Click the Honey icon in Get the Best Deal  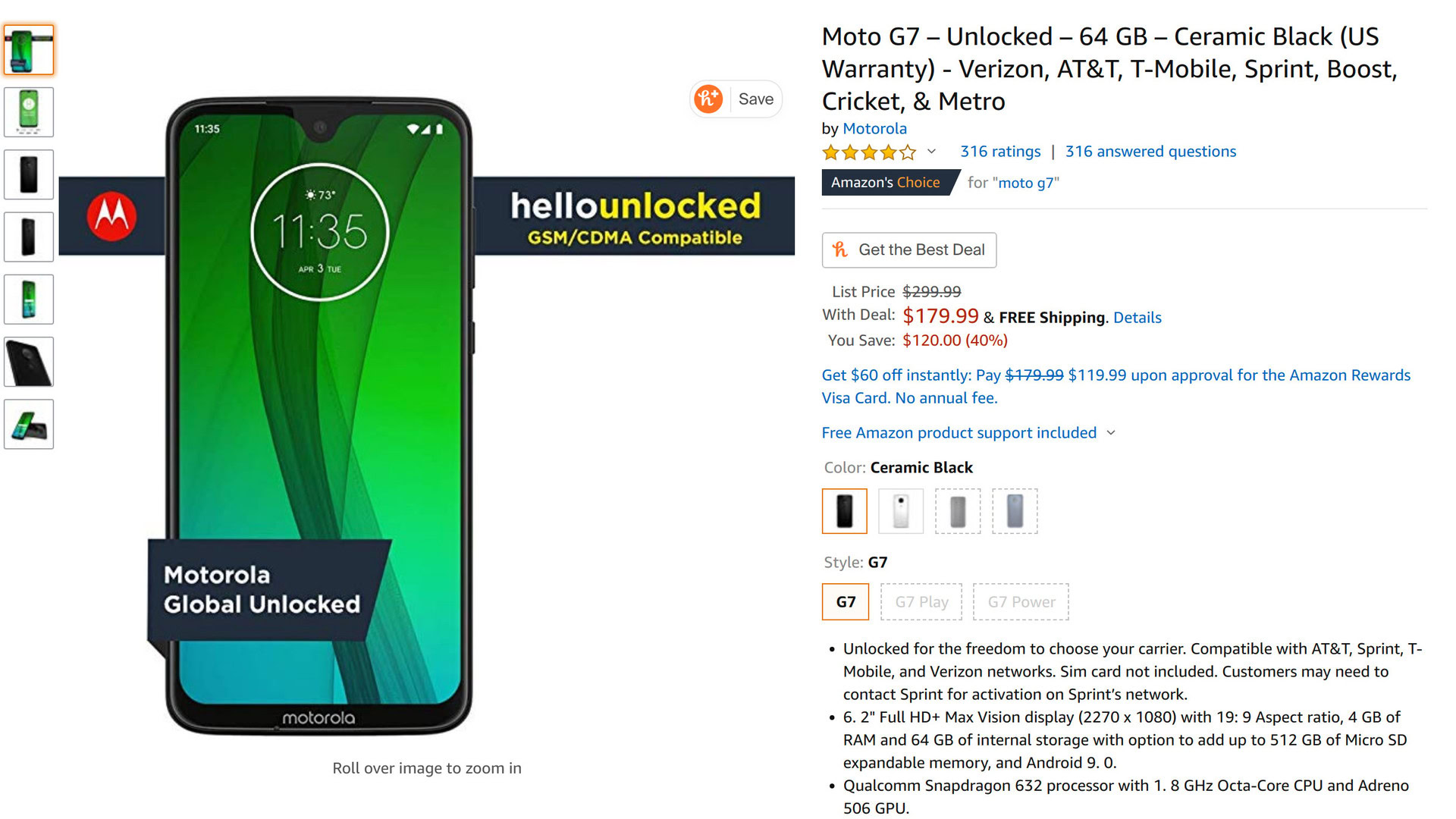coord(840,249)
